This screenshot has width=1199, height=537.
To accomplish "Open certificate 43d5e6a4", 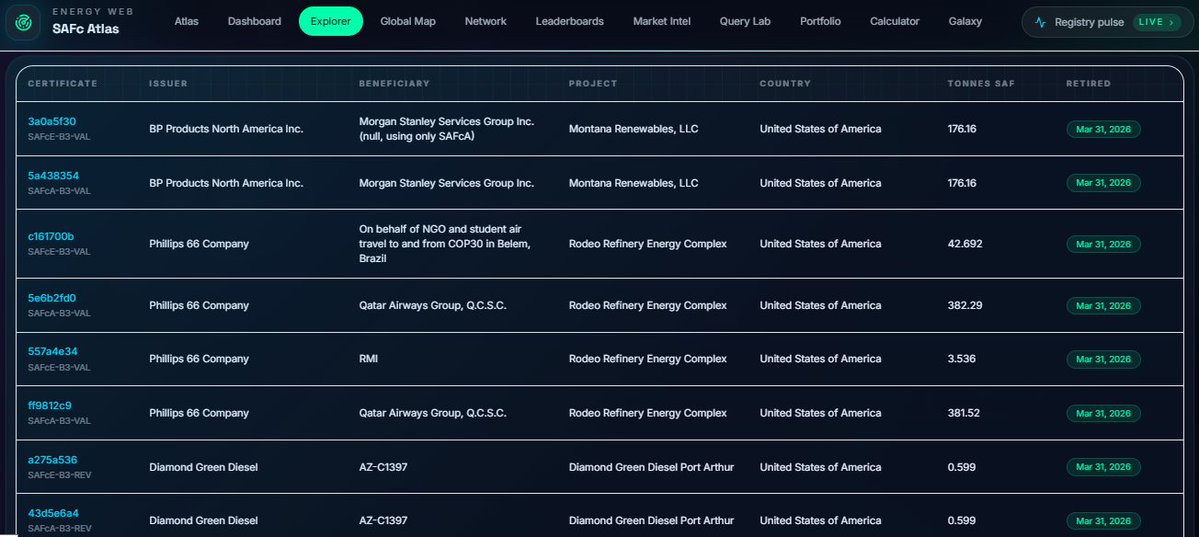I will [54, 513].
